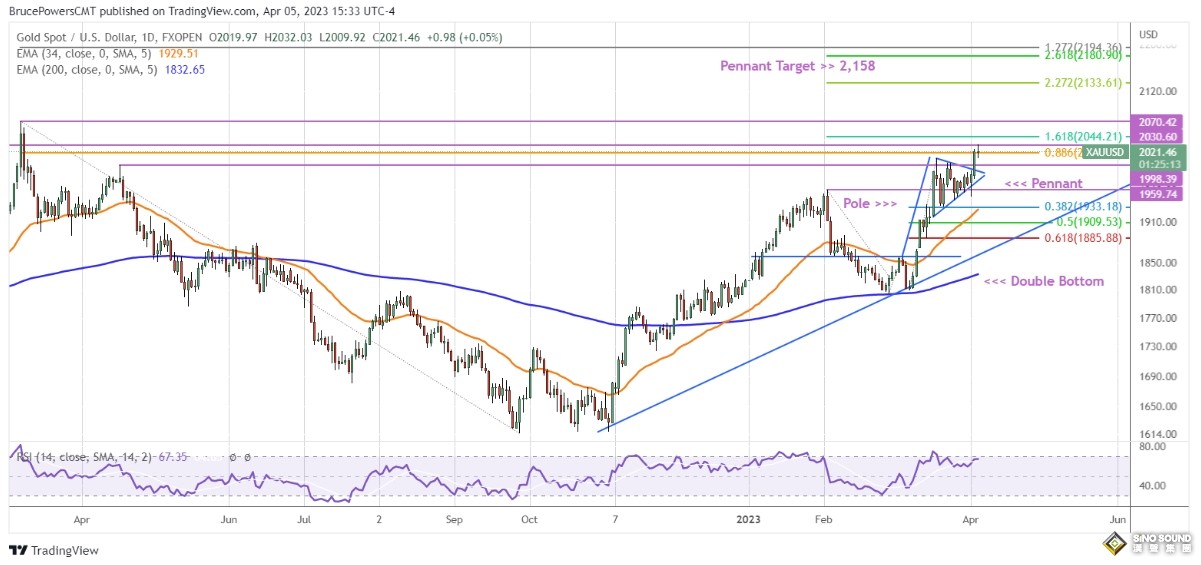
Task: Click the 2023 year label on time axis
Action: click(750, 520)
